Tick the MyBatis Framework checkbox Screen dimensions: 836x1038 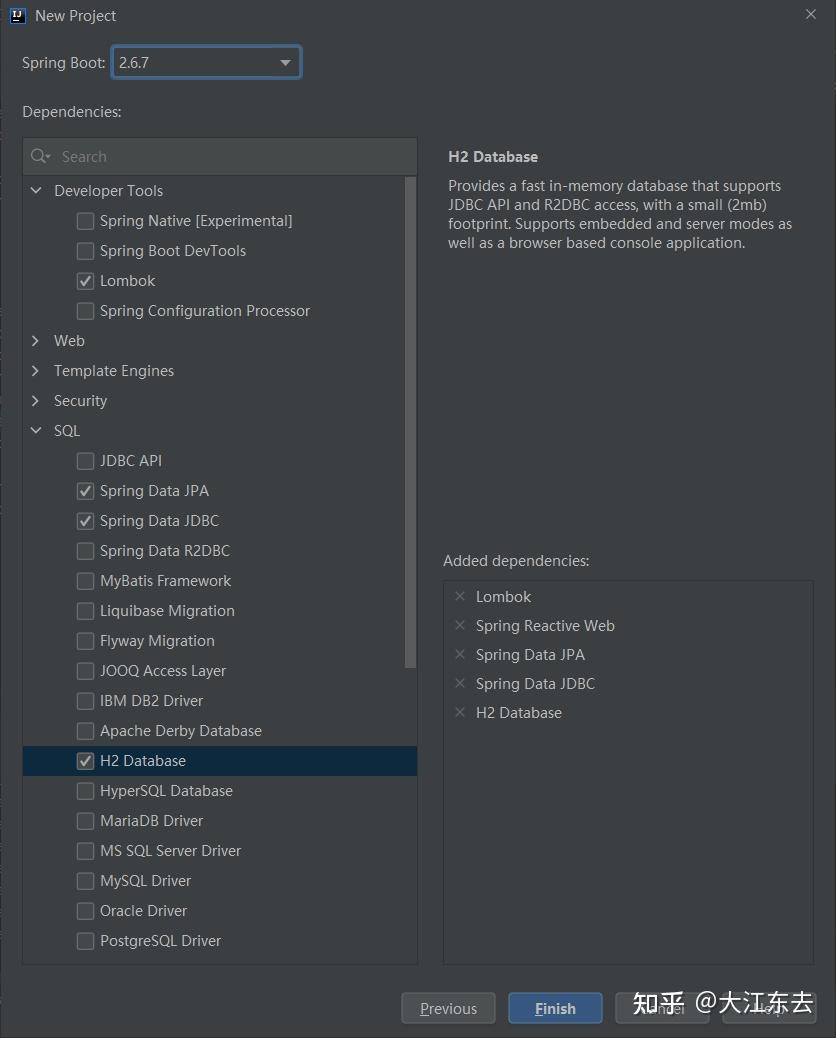click(x=85, y=581)
